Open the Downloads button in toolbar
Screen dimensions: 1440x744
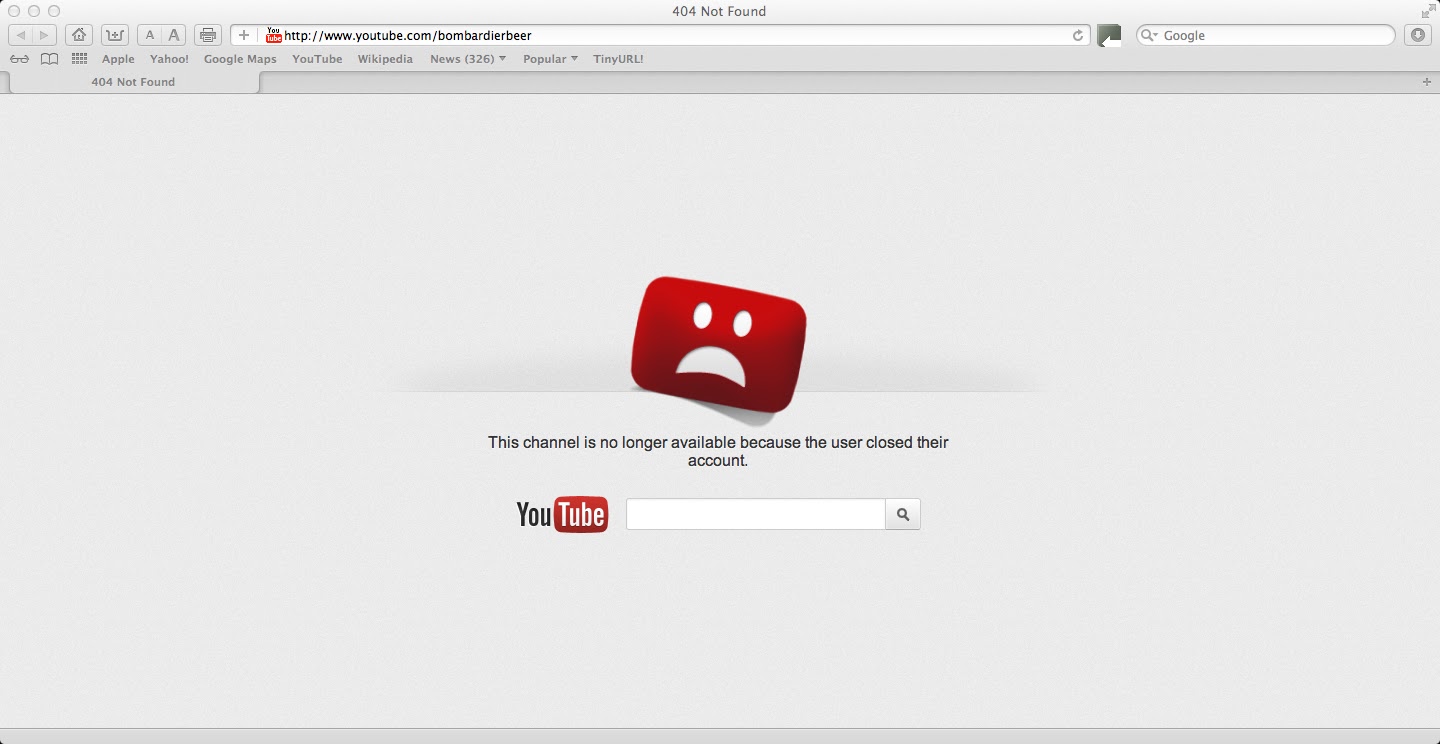pos(1418,35)
